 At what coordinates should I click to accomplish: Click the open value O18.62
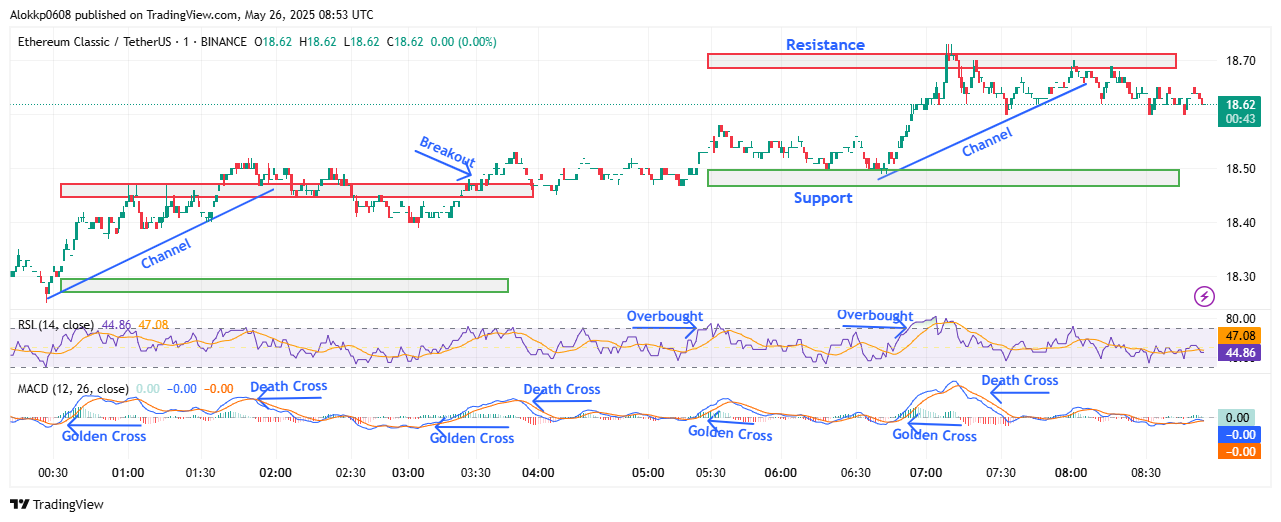pyautogui.click(x=275, y=42)
